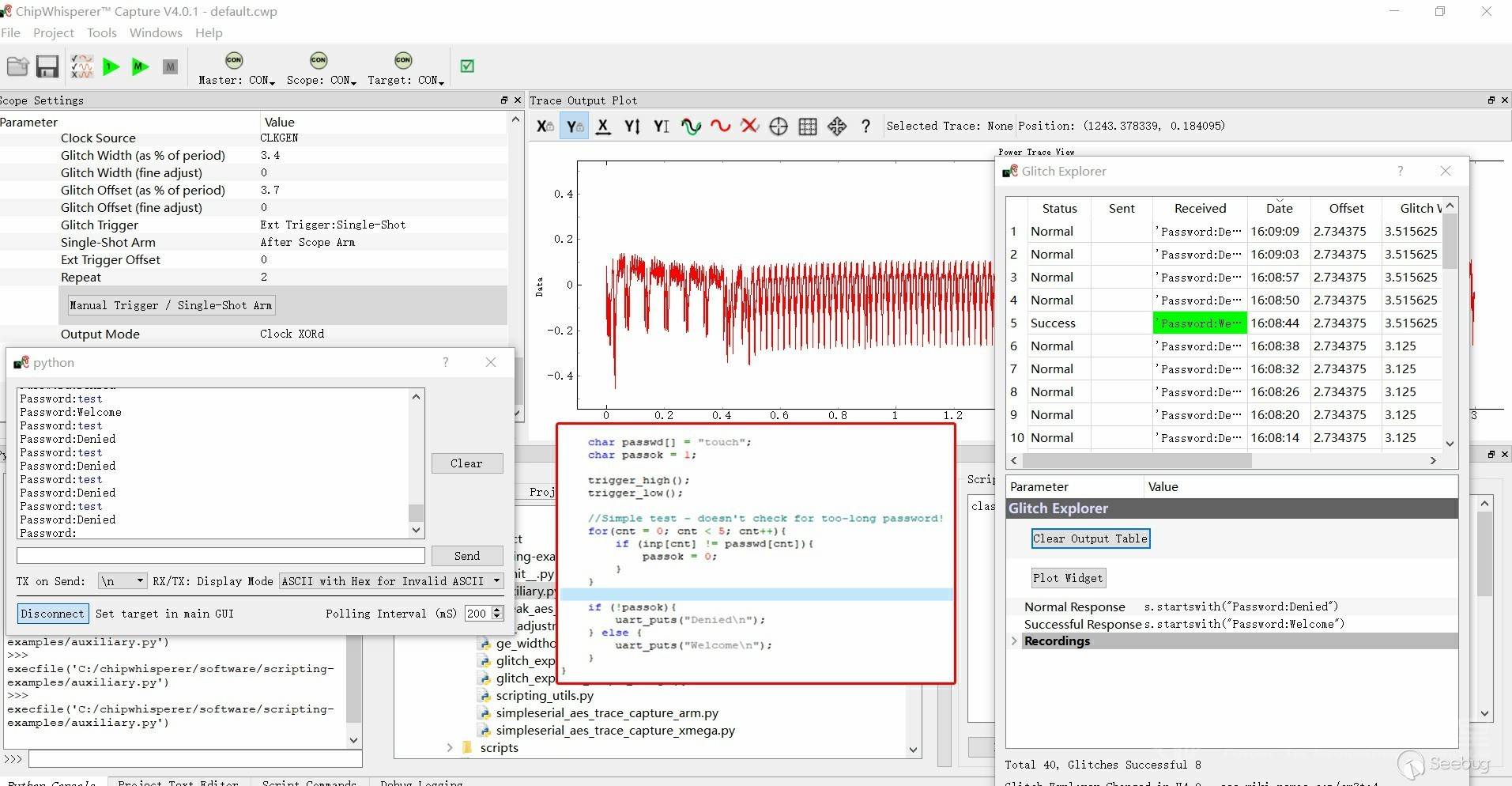Expand the scripts folder
Image resolution: width=1512 pixels, height=786 pixels.
click(x=450, y=748)
